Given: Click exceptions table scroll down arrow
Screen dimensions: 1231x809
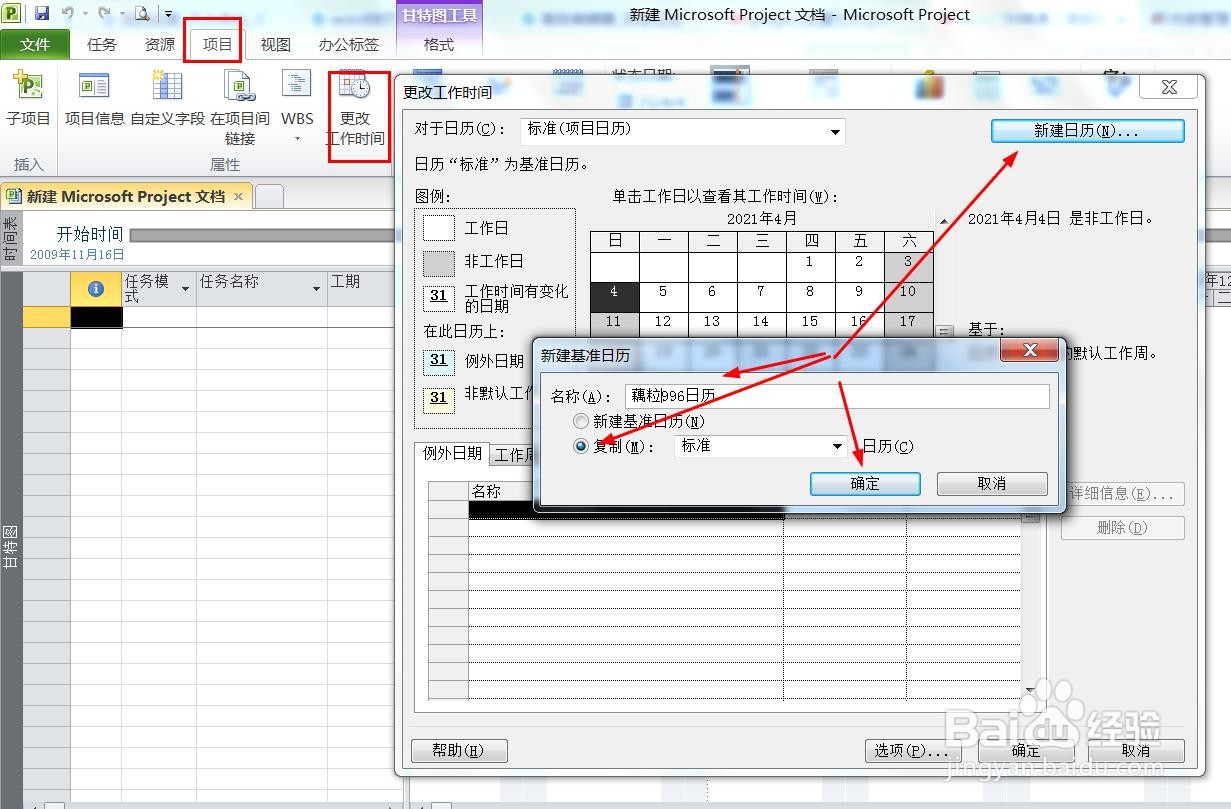Looking at the screenshot, I should 1030,690.
